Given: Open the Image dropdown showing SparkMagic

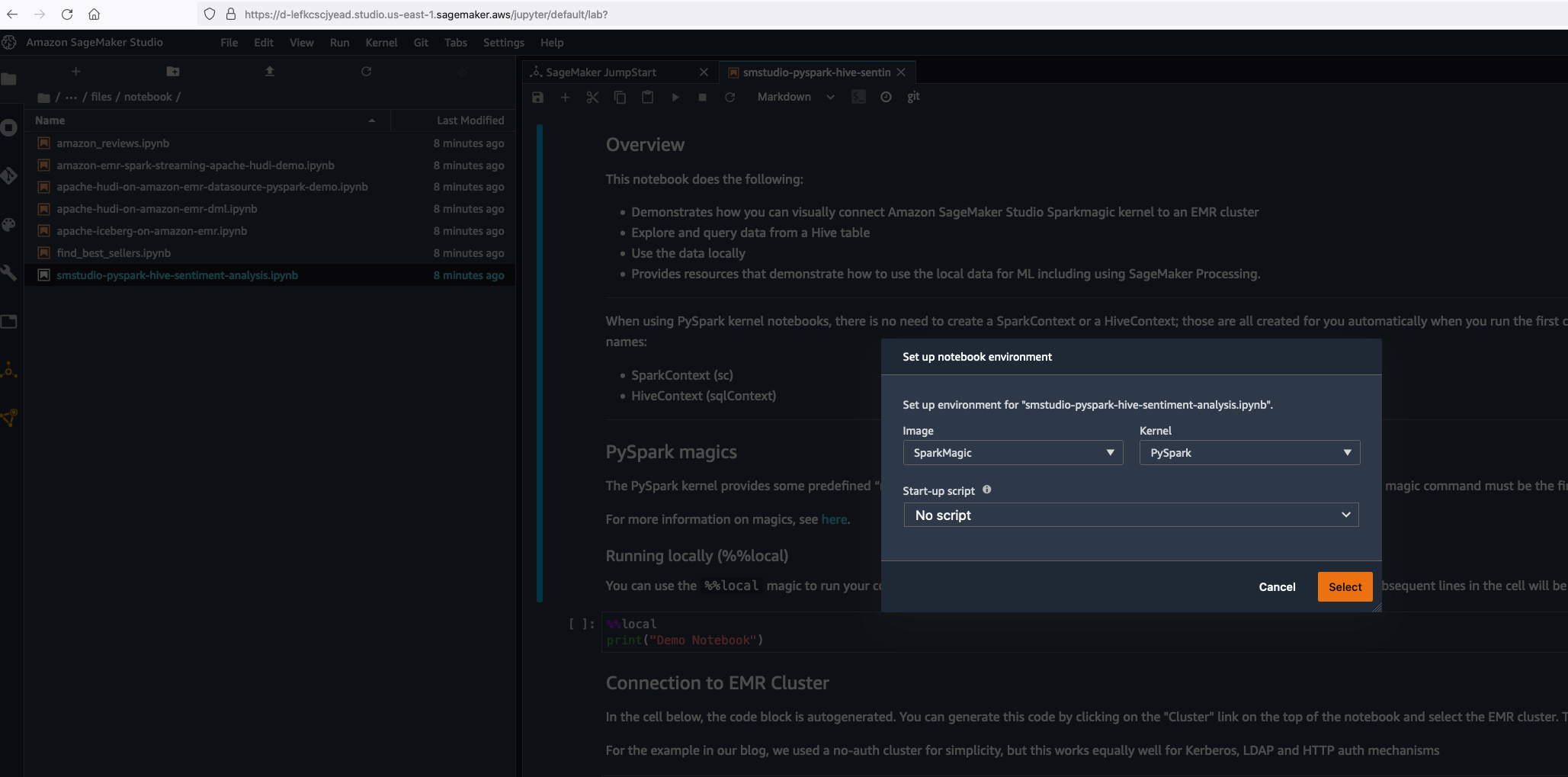Looking at the screenshot, I should (x=1012, y=453).
